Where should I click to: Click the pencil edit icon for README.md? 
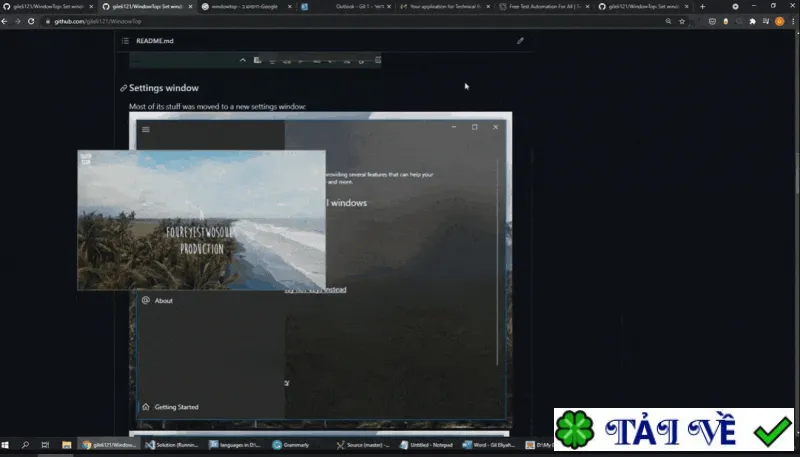click(520, 41)
